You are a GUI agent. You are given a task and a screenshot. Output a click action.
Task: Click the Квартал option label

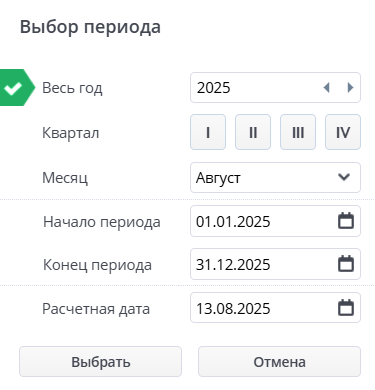pyautogui.click(x=71, y=133)
